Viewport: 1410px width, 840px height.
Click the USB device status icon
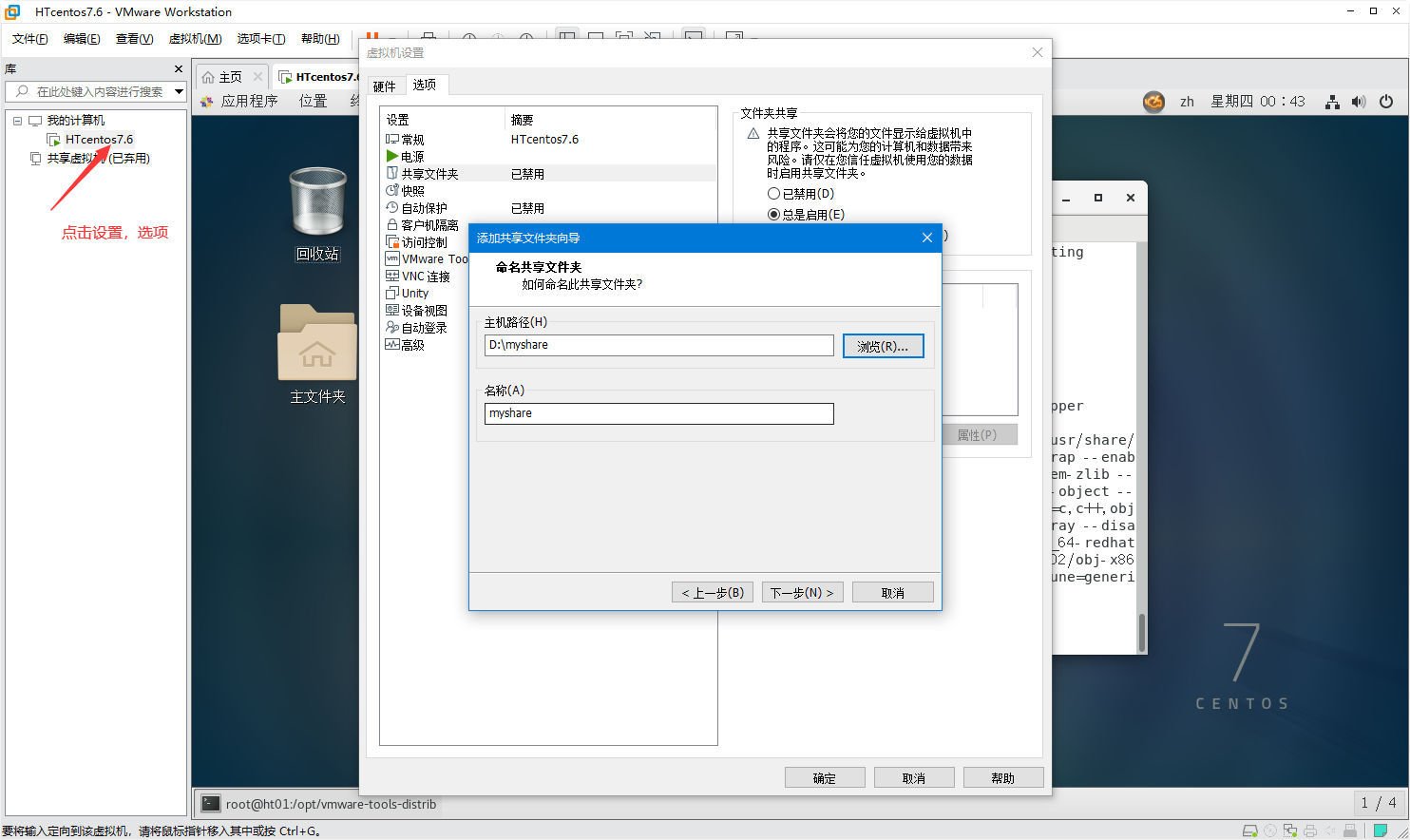click(1350, 830)
